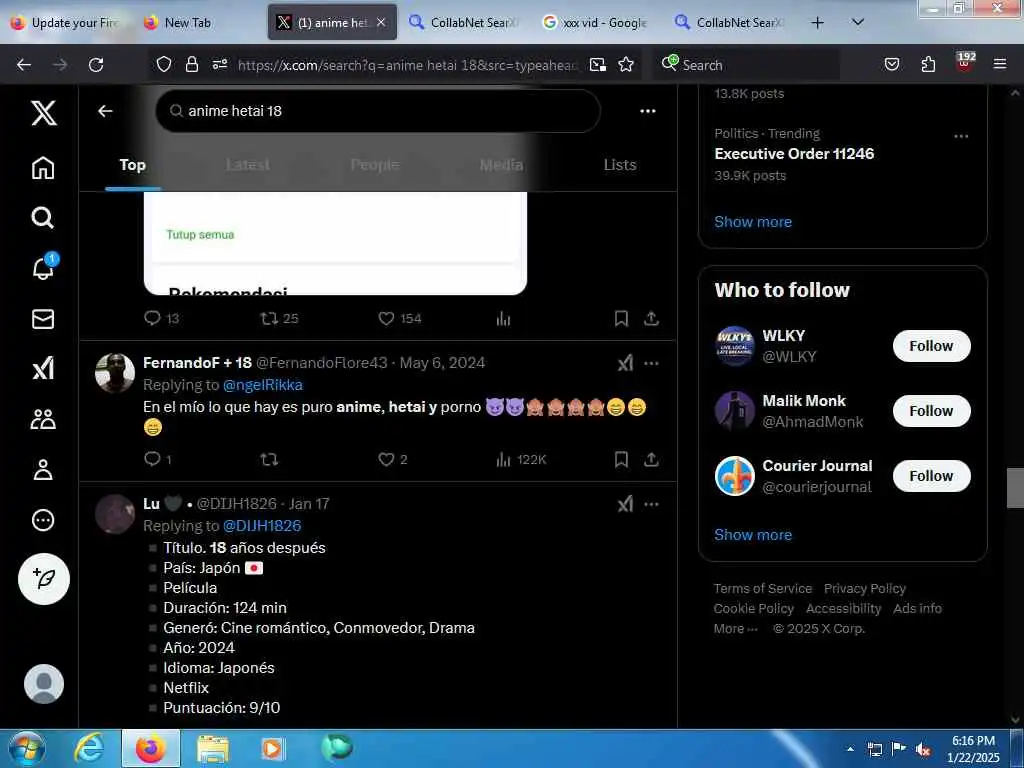Ask Grok about Lu's post

coord(625,504)
